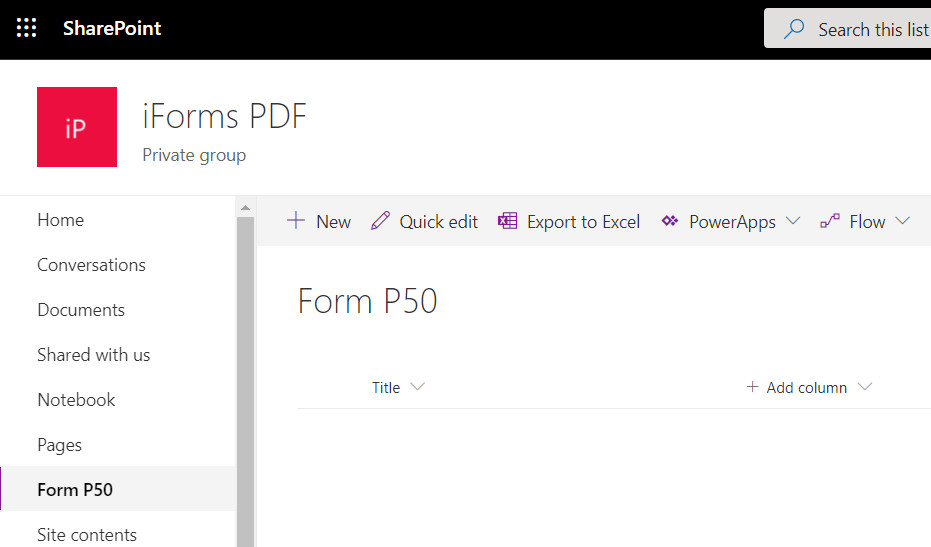Click the Flow connector icon

pyautogui.click(x=829, y=221)
